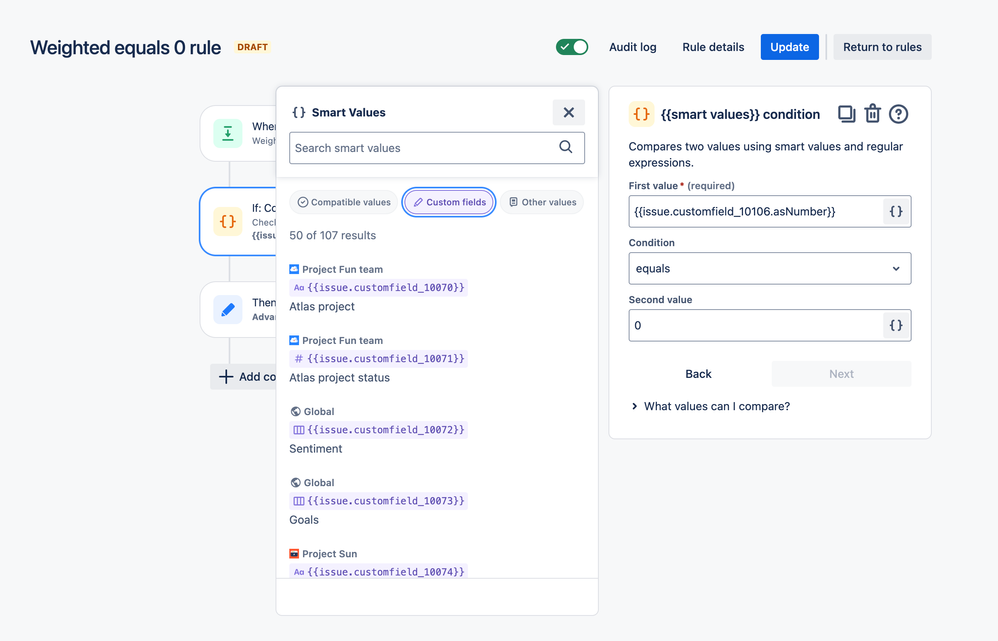Open help for the condition
Image resolution: width=998 pixels, height=641 pixels.
coord(898,114)
